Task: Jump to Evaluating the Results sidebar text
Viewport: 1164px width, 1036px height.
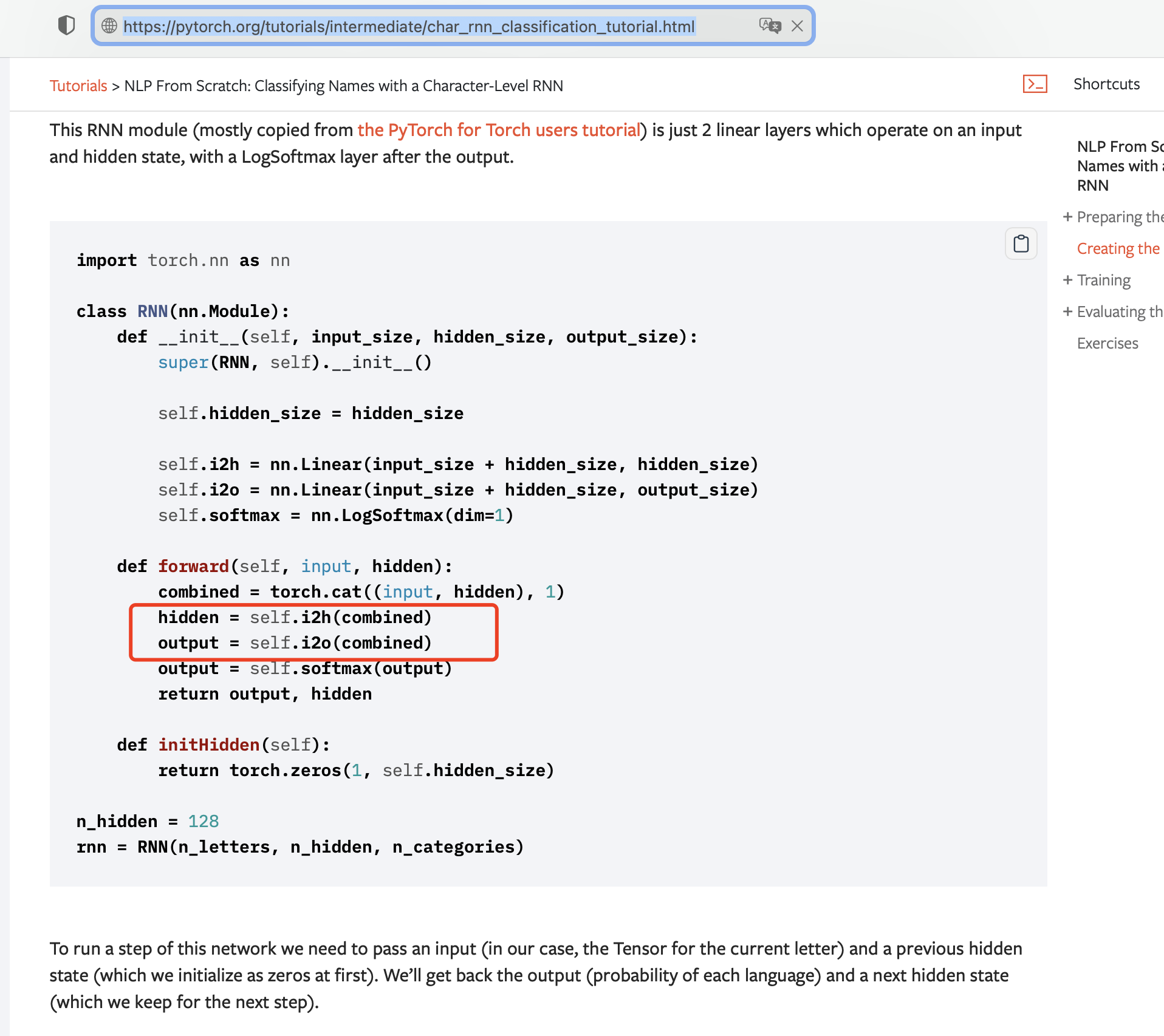Action: 1120,312
